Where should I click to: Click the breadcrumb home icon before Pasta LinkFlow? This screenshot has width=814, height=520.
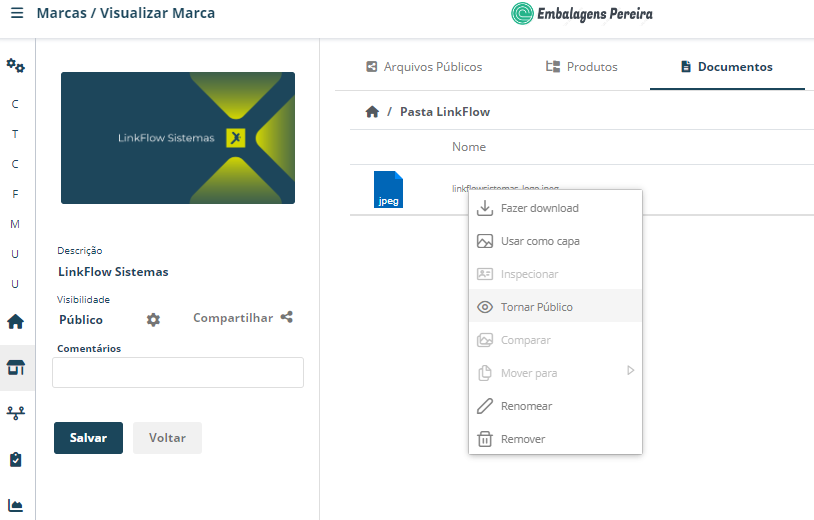pyautogui.click(x=372, y=112)
